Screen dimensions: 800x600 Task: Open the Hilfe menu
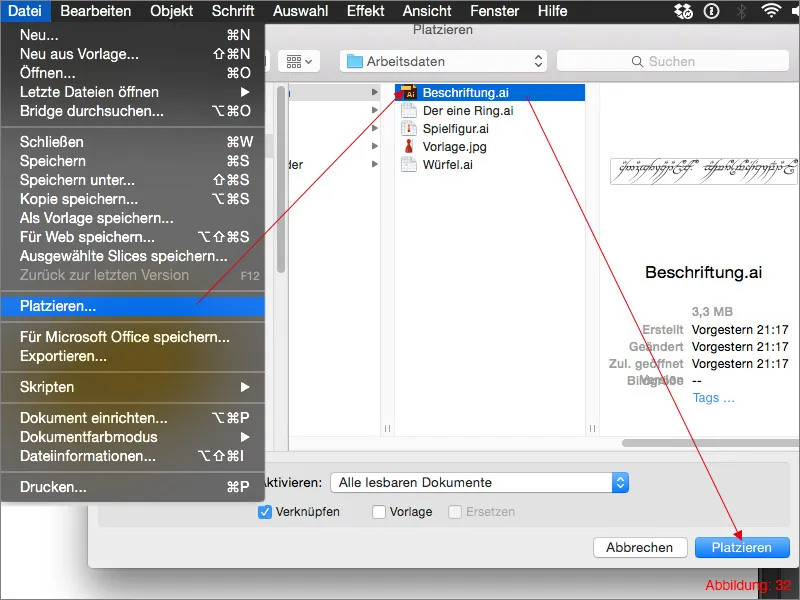[552, 11]
